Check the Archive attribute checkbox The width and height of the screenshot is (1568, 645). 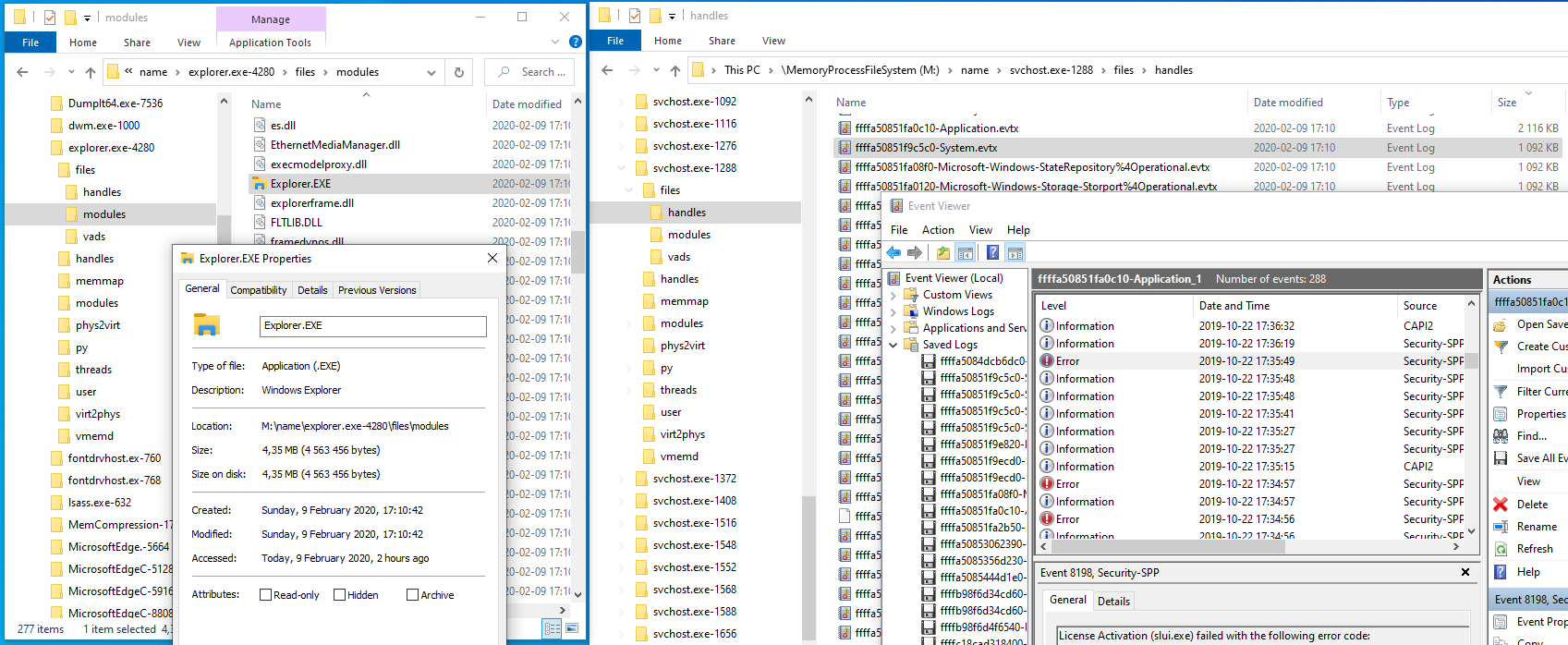pos(412,595)
